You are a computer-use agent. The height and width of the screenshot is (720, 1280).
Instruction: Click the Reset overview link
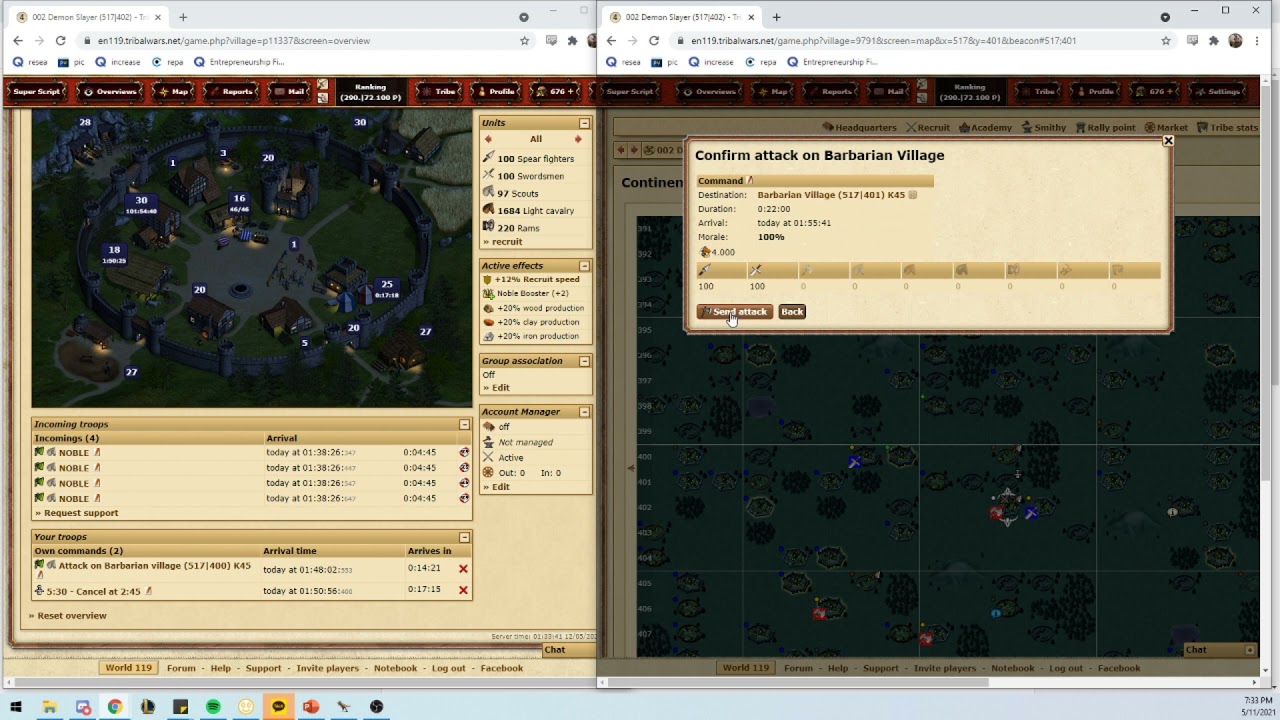[71, 616]
